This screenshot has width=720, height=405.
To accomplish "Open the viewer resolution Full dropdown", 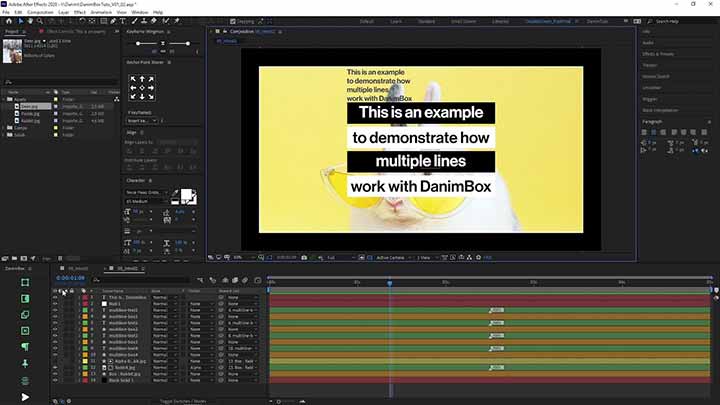I will point(341,258).
